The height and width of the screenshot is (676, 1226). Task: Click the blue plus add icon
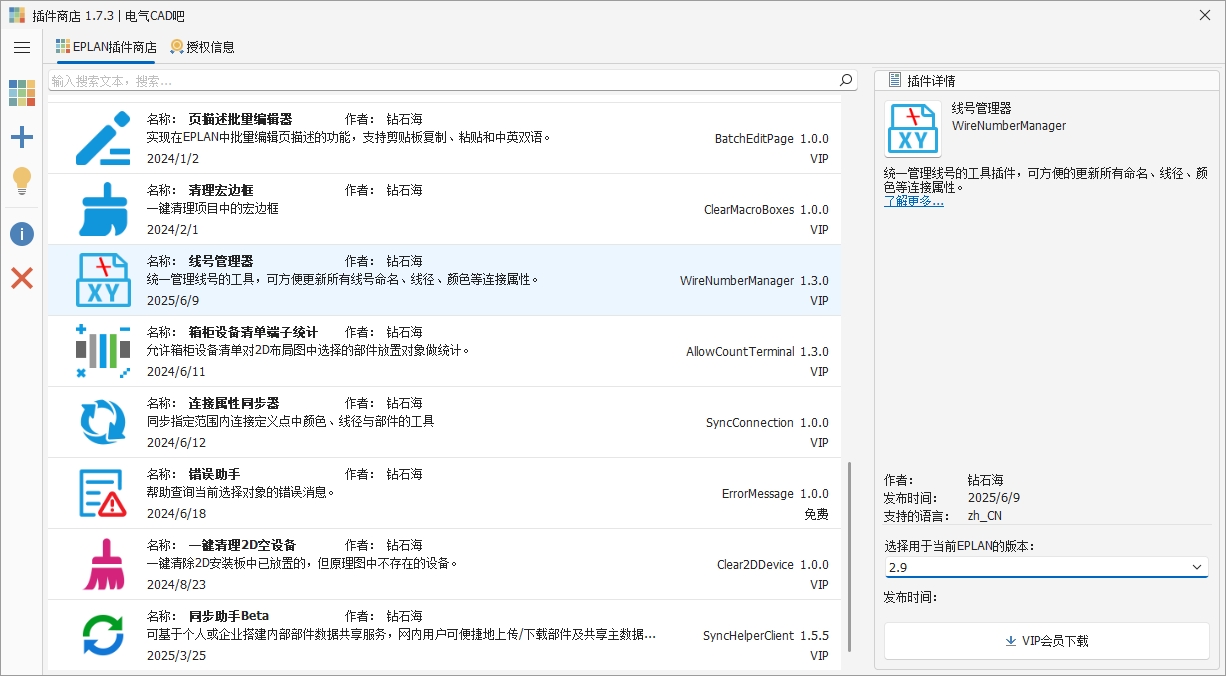click(x=22, y=138)
